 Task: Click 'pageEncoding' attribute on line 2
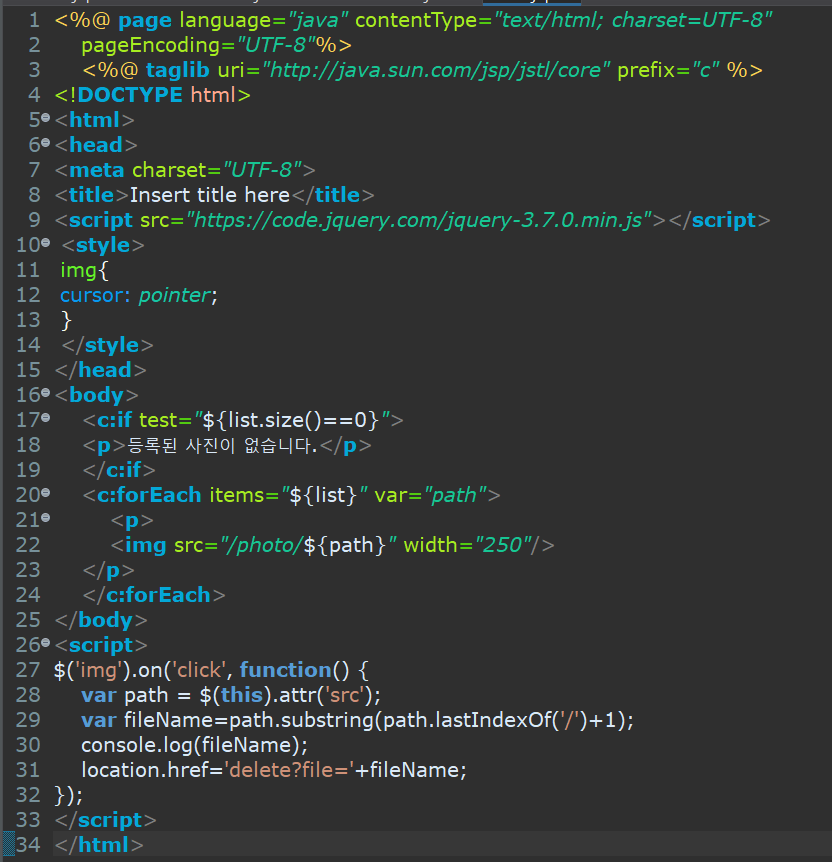151,46
